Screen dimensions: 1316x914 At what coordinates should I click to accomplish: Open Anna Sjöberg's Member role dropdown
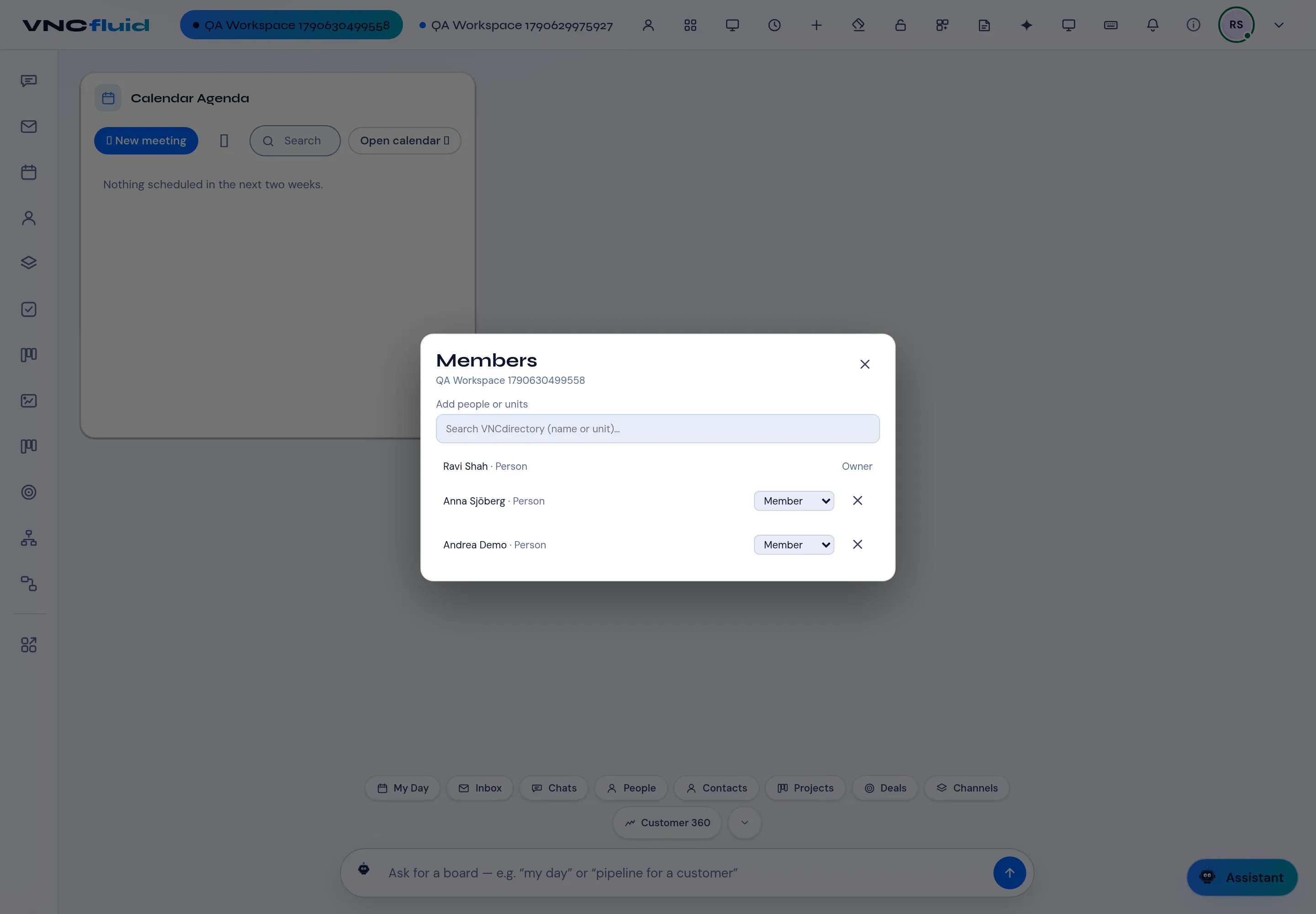[x=794, y=501]
